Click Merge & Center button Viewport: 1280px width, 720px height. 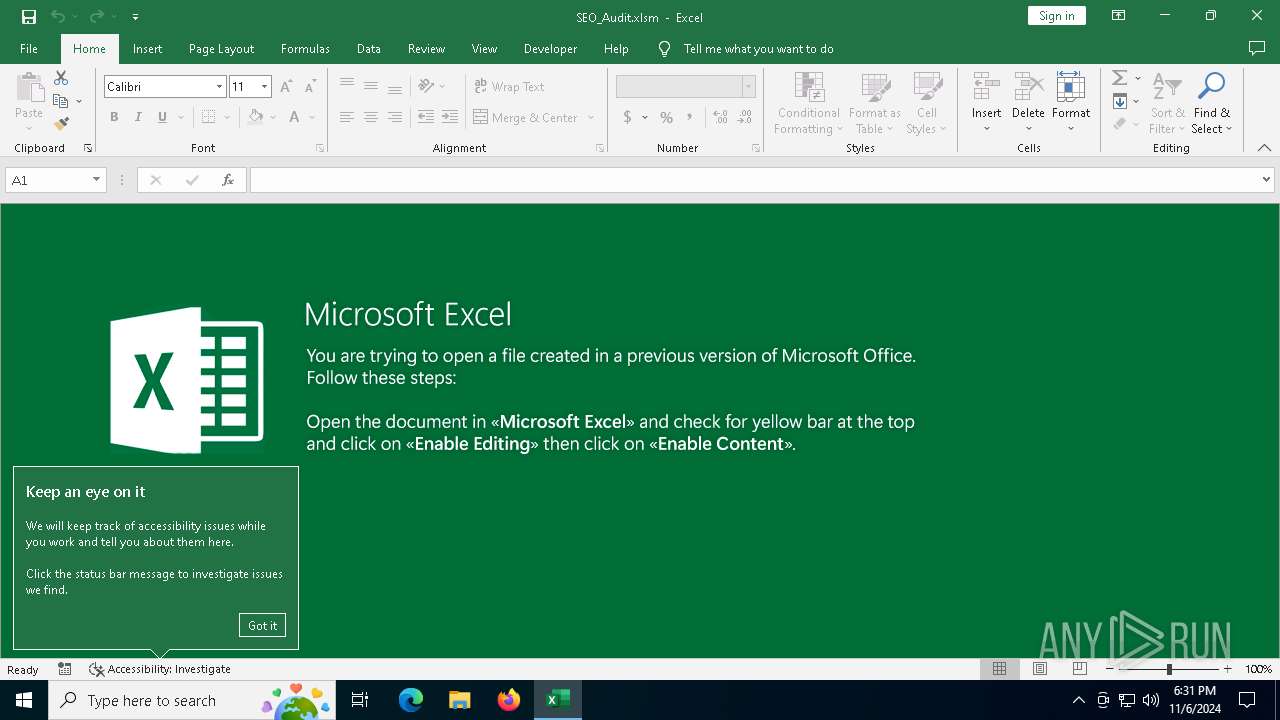coord(526,117)
